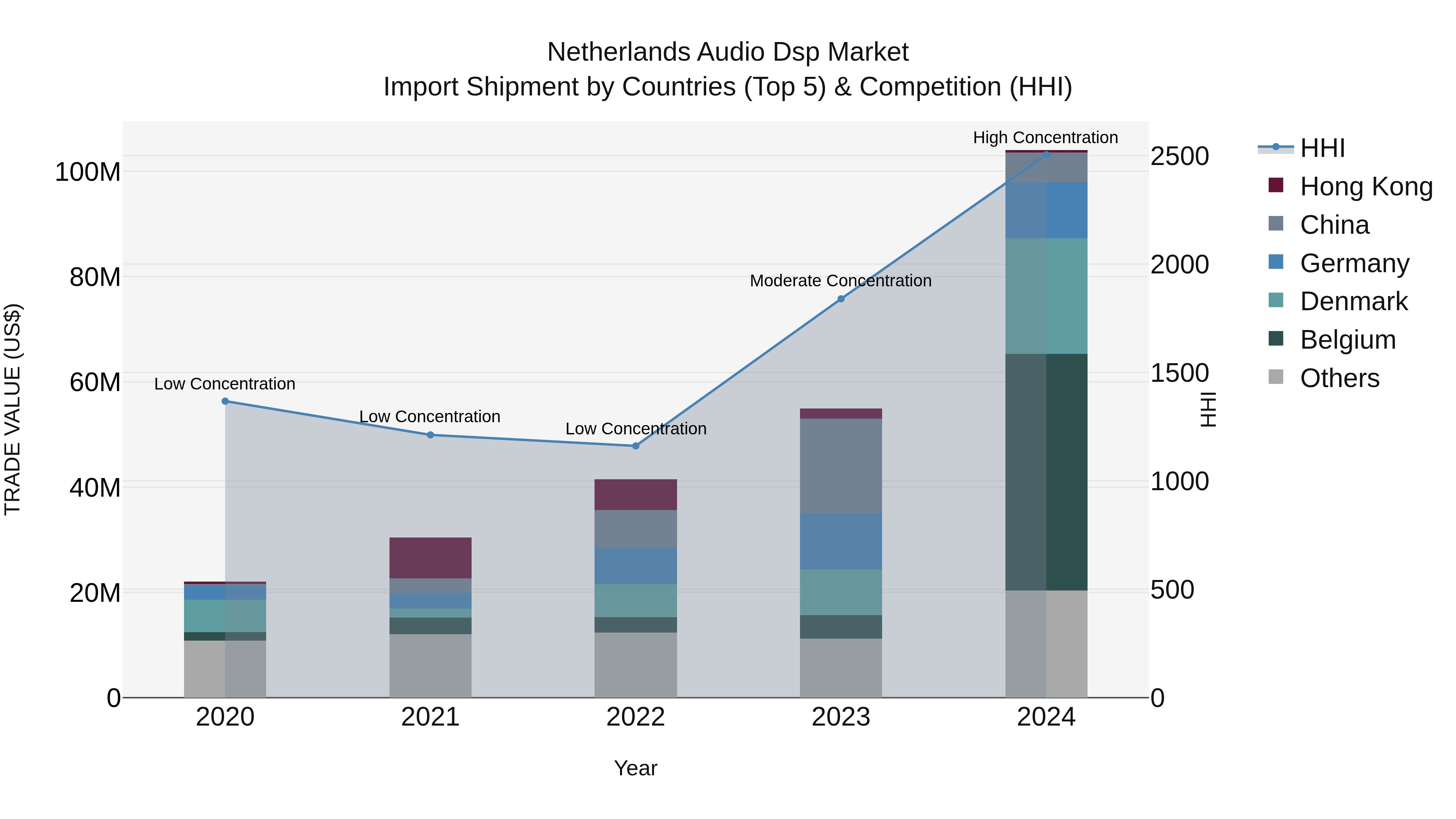Click the 2023 Hong Kong bar segment

(841, 414)
